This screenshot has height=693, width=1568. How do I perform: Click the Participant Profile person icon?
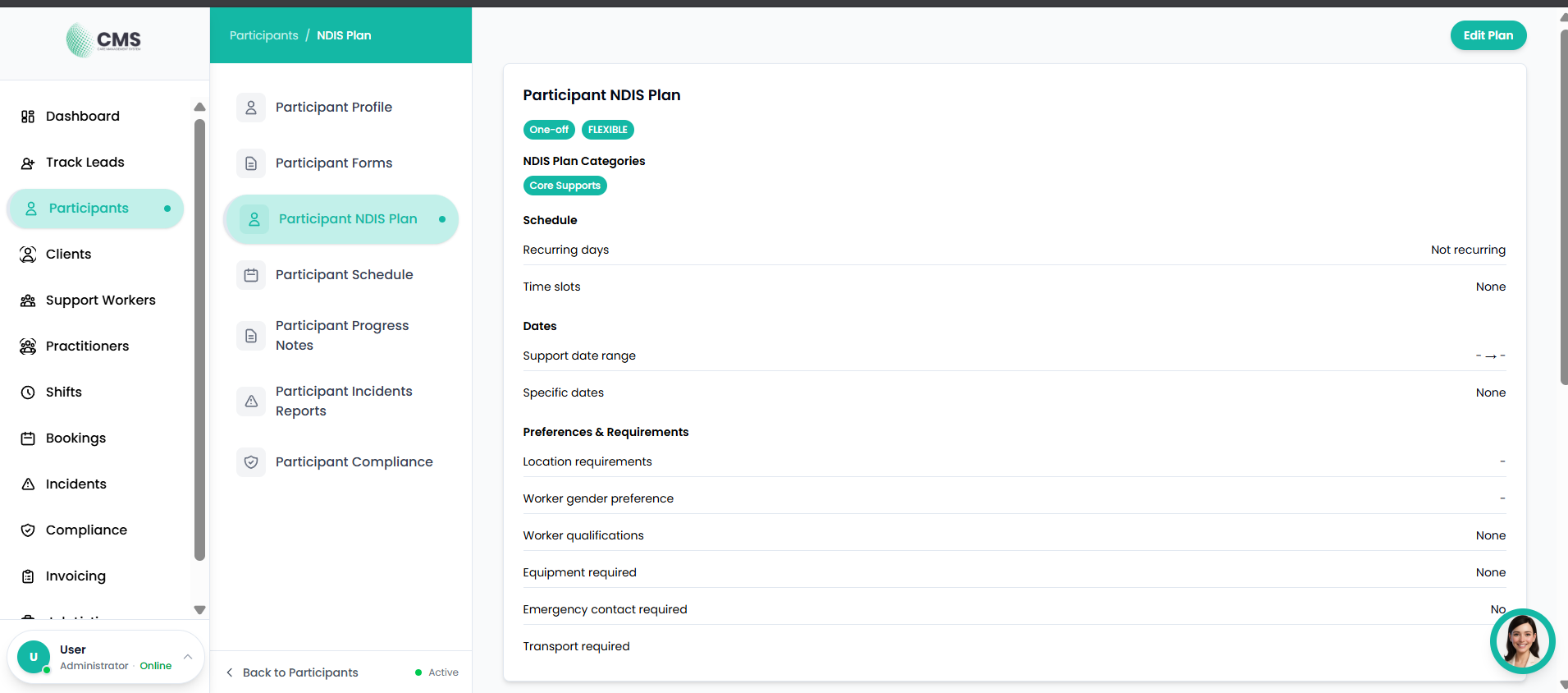click(x=251, y=108)
